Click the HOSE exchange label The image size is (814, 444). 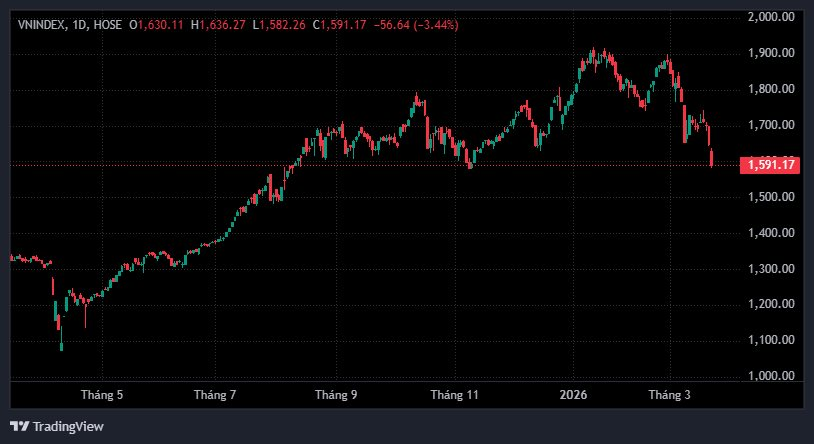[109, 25]
